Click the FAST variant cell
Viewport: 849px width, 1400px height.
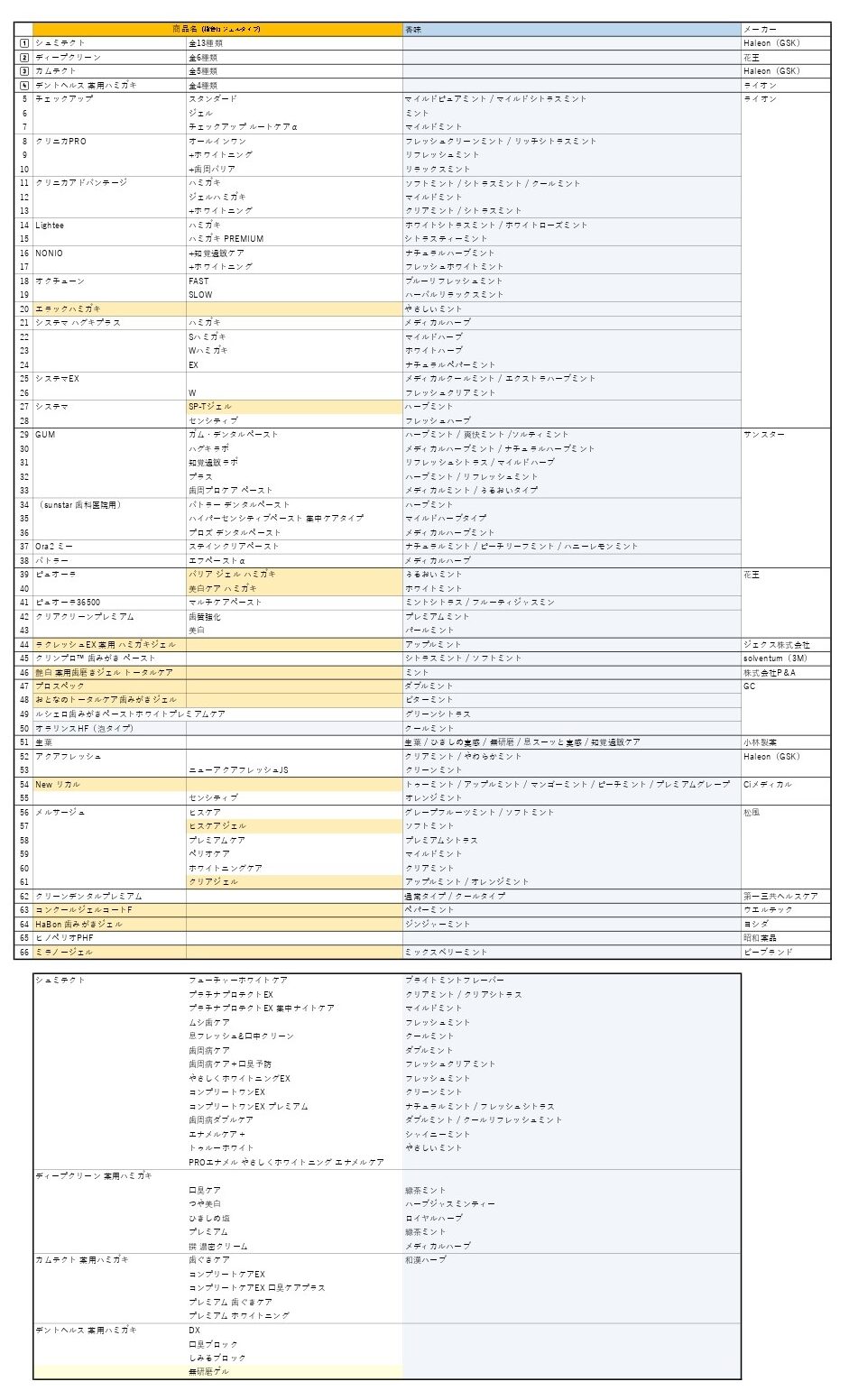point(294,281)
